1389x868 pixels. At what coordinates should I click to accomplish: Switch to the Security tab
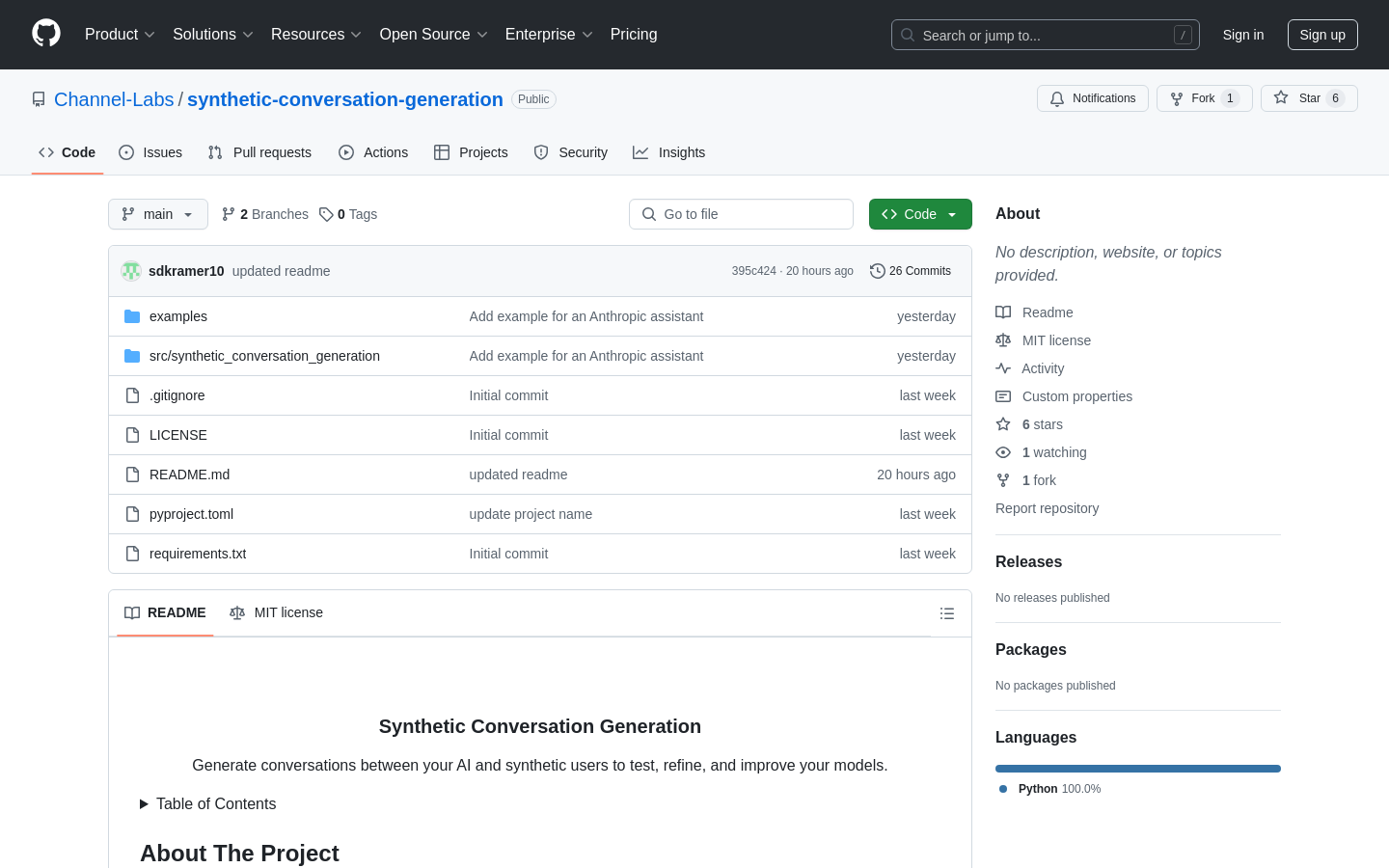[x=571, y=152]
